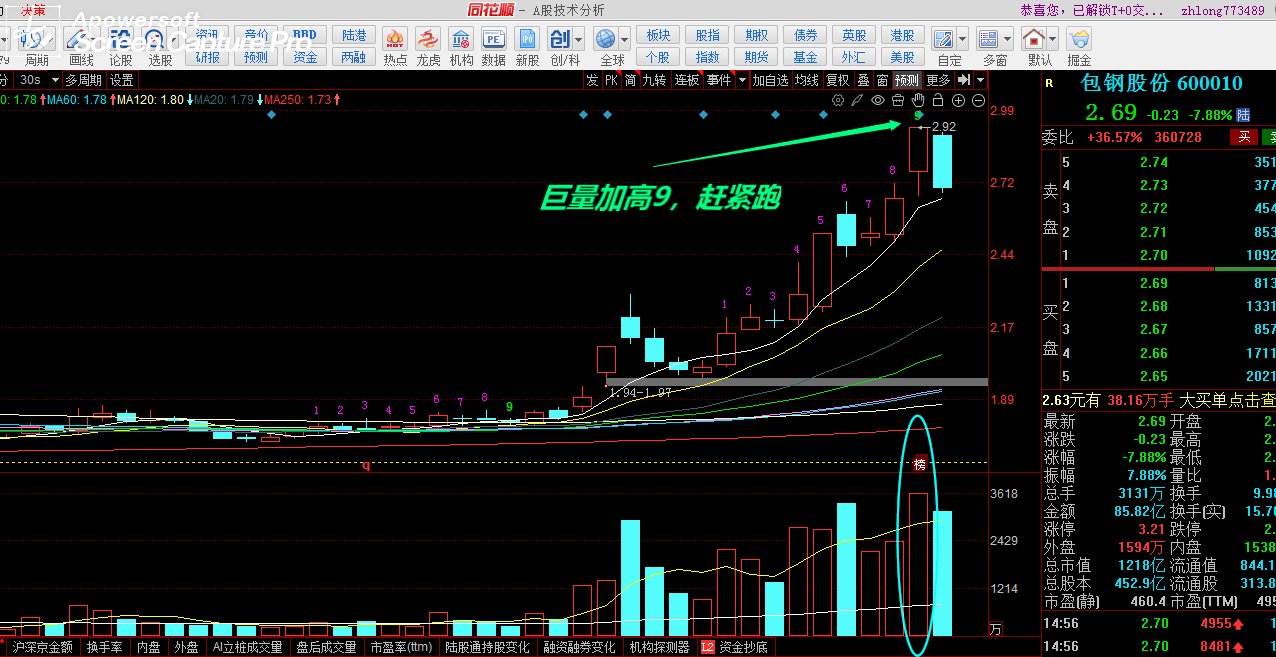Image resolution: width=1276 pixels, height=657 pixels.
Task: Toggle chart visibility eye icon
Action: coord(878,100)
